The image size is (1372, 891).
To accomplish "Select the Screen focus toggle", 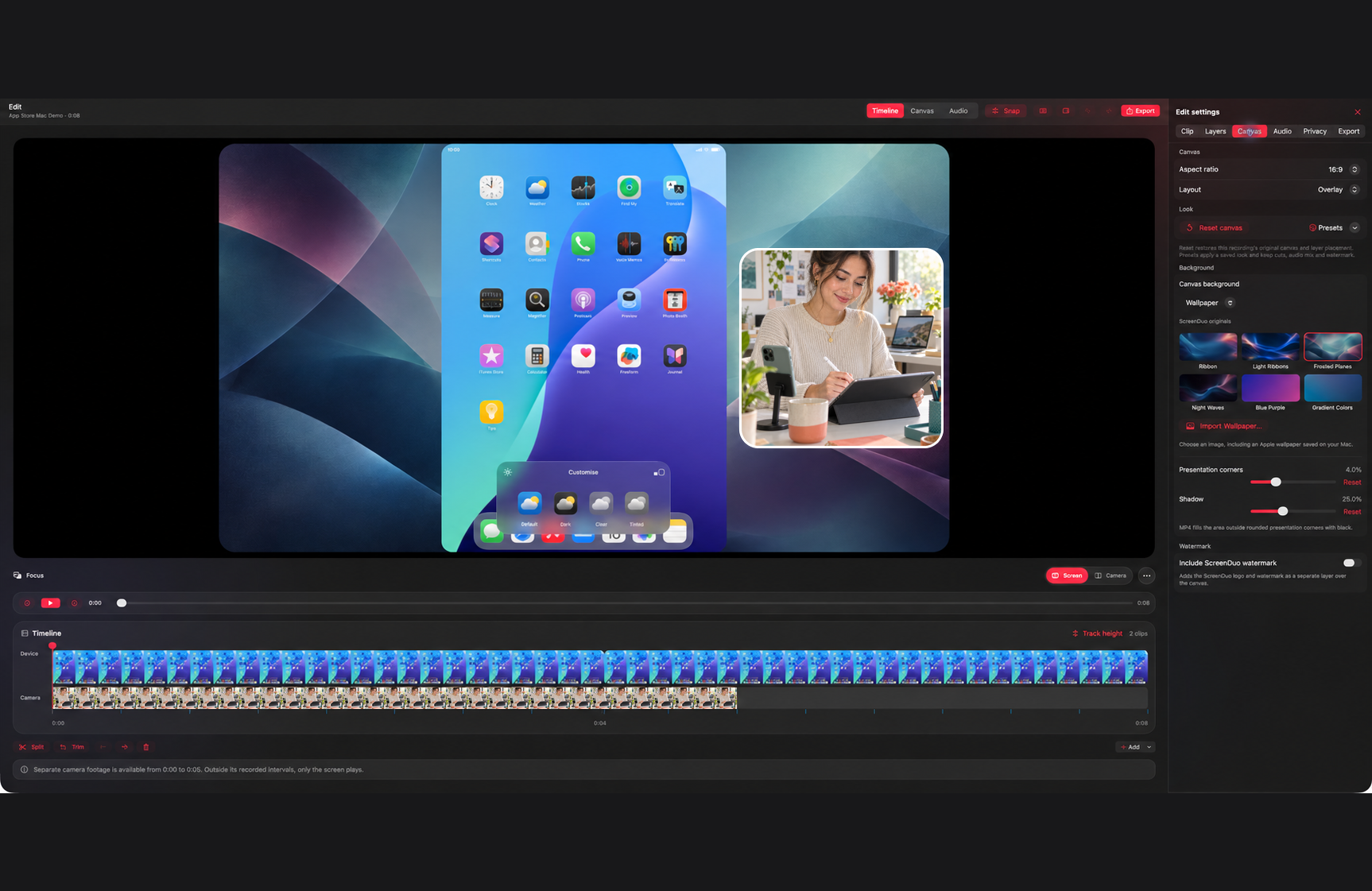I will tap(1067, 575).
